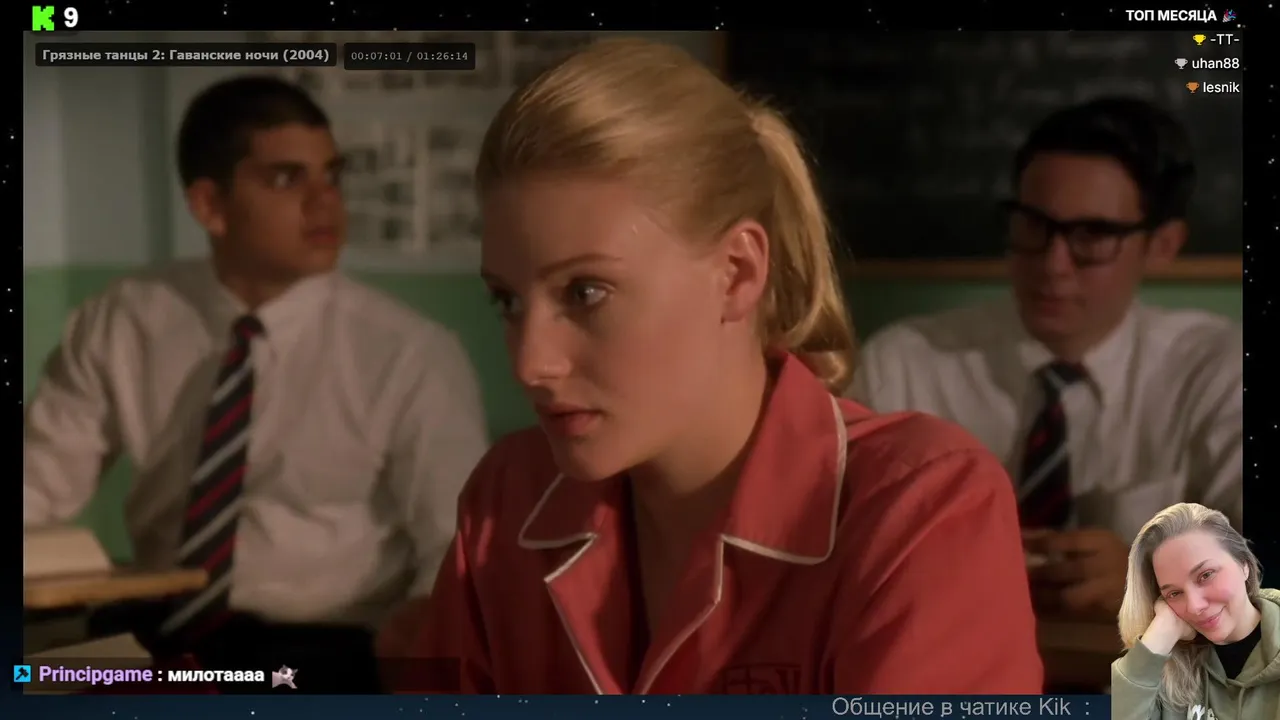Image resolution: width=1280 pixels, height=720 pixels.
Task: Click the emote after 'милотаааа' message
Action: [285, 676]
